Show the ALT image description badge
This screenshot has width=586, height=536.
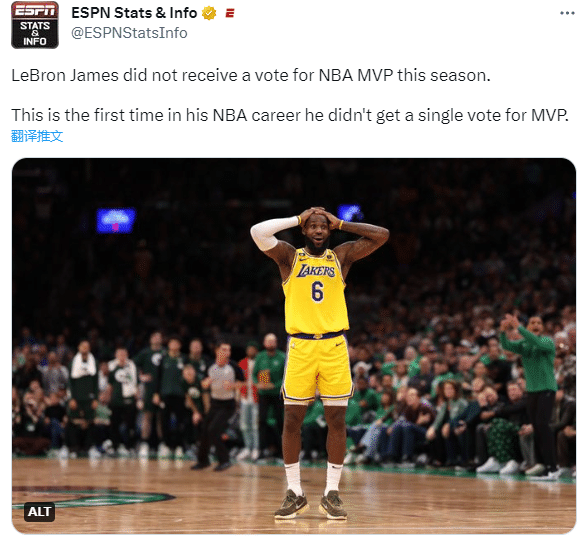pyautogui.click(x=40, y=511)
